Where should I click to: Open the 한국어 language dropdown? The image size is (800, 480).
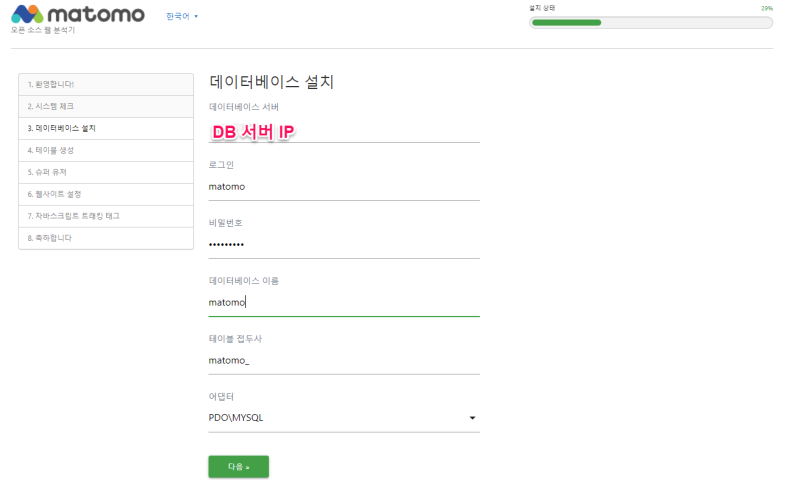point(182,16)
